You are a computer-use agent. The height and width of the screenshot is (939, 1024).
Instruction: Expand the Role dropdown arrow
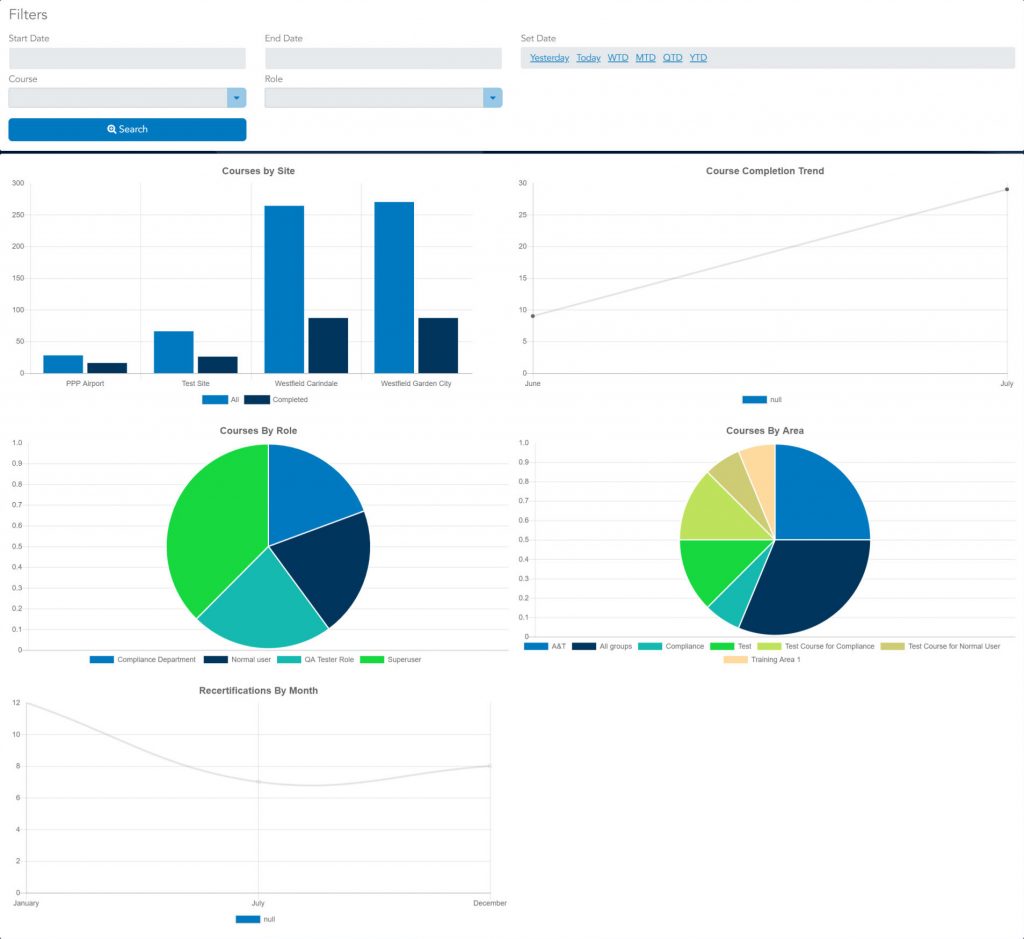click(492, 98)
